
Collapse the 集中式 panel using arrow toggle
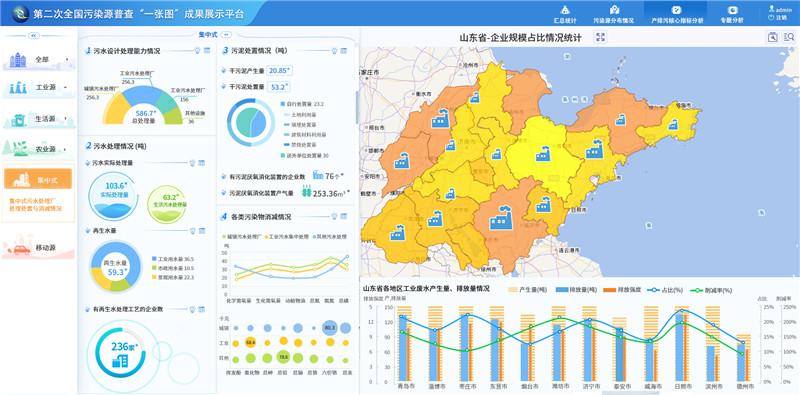point(227,35)
